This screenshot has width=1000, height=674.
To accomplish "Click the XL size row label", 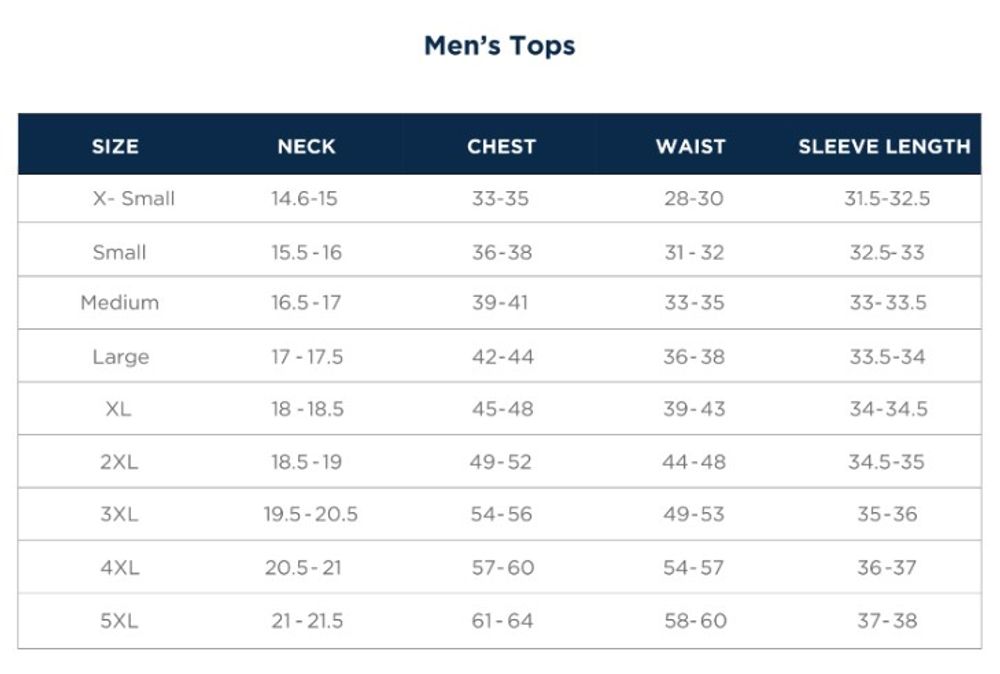I will tap(118, 409).
